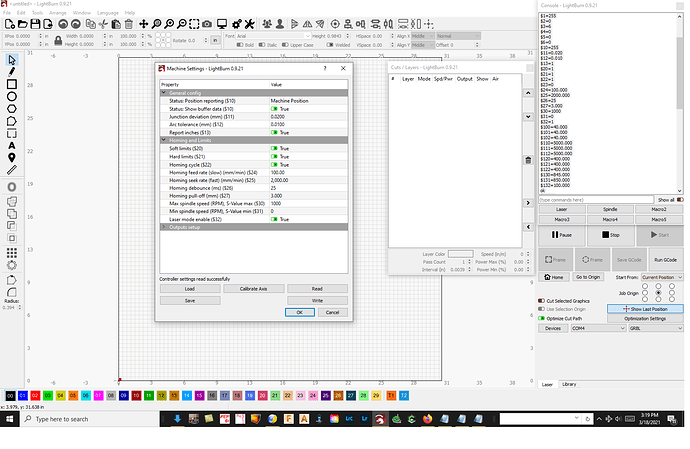
Task: Pick the red 02 palette swatch
Action: tap(35, 396)
